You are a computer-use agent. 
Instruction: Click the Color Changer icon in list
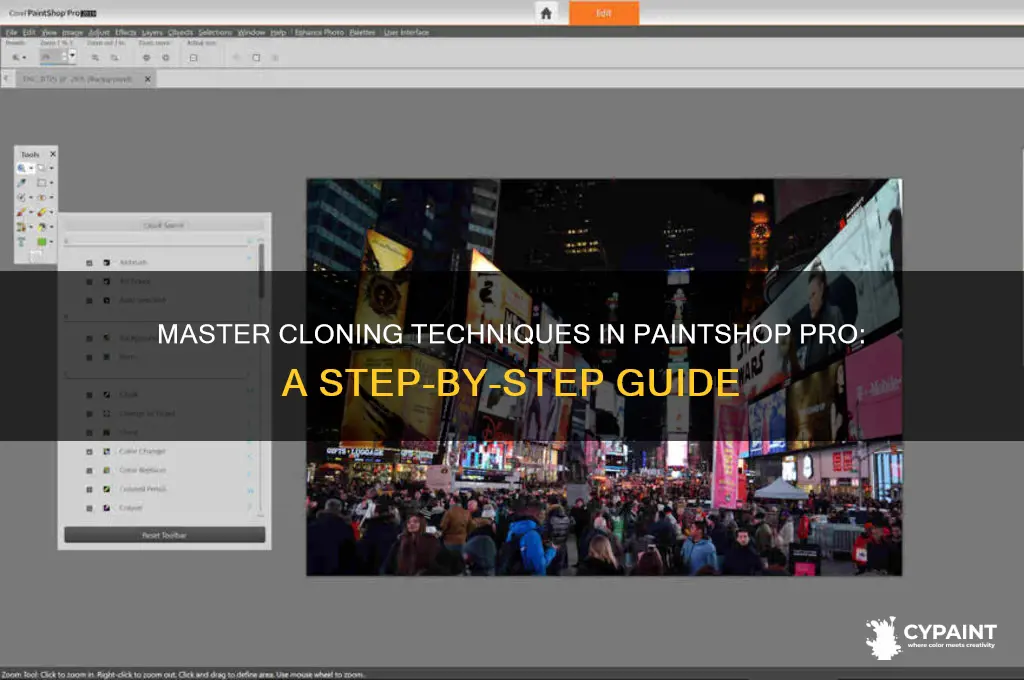(106, 451)
